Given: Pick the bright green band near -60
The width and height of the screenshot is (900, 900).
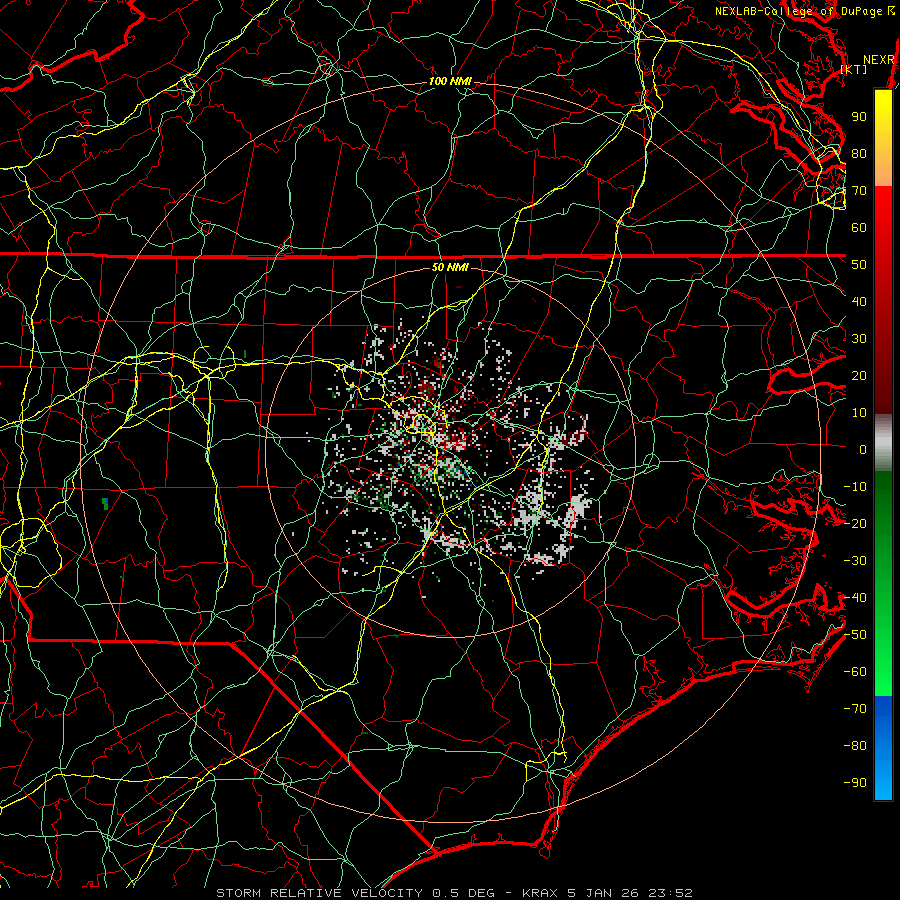Looking at the screenshot, I should [x=883, y=677].
